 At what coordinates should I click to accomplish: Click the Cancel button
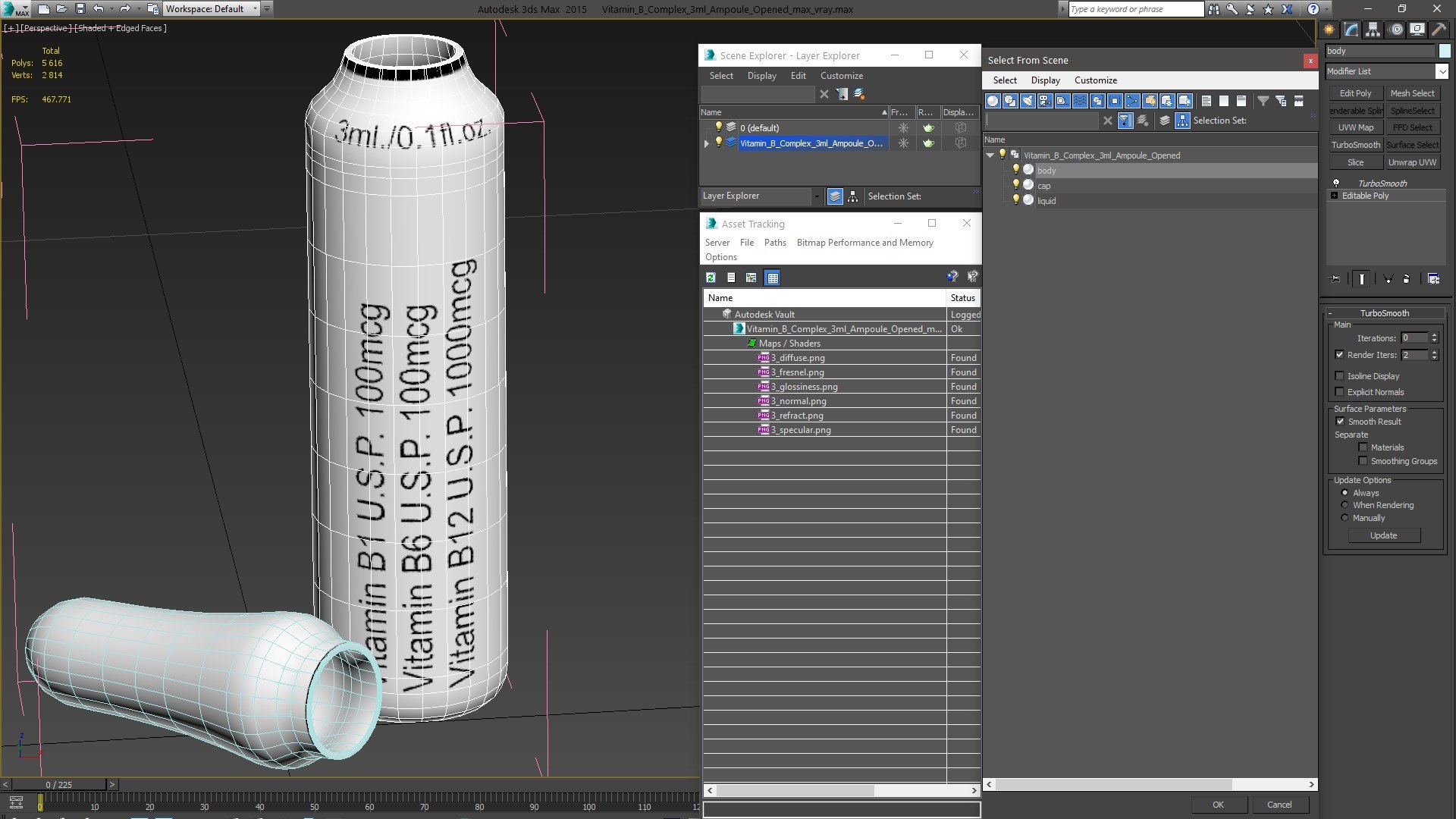(1279, 805)
